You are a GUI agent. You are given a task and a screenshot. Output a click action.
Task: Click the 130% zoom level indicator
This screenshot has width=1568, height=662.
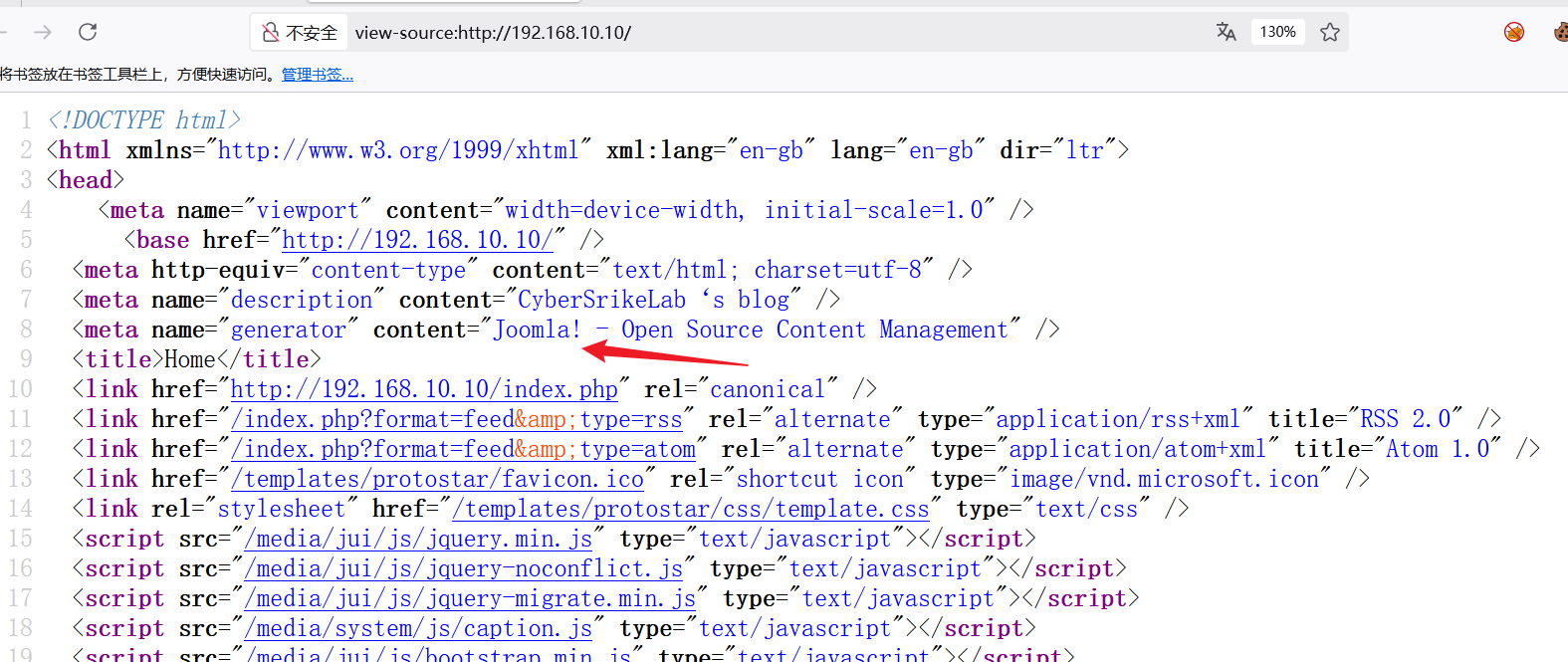click(1277, 32)
